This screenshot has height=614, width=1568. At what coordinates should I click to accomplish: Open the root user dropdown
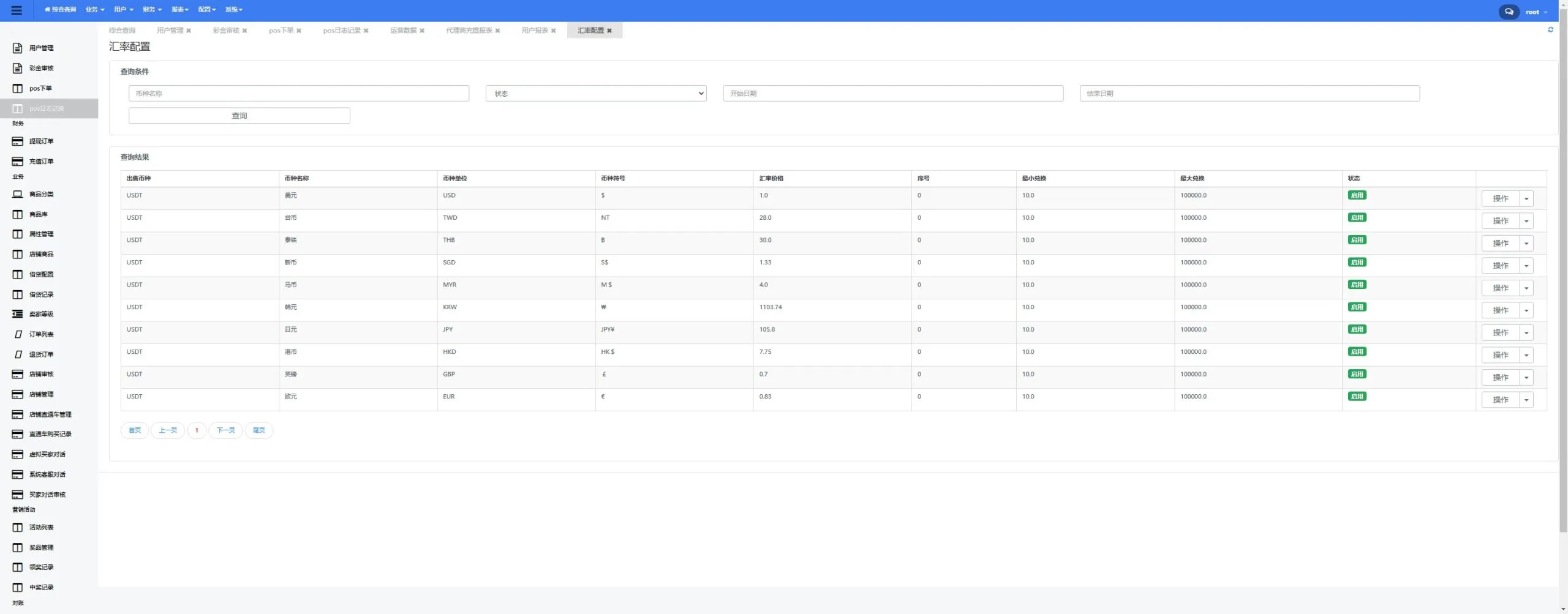[x=1536, y=12]
